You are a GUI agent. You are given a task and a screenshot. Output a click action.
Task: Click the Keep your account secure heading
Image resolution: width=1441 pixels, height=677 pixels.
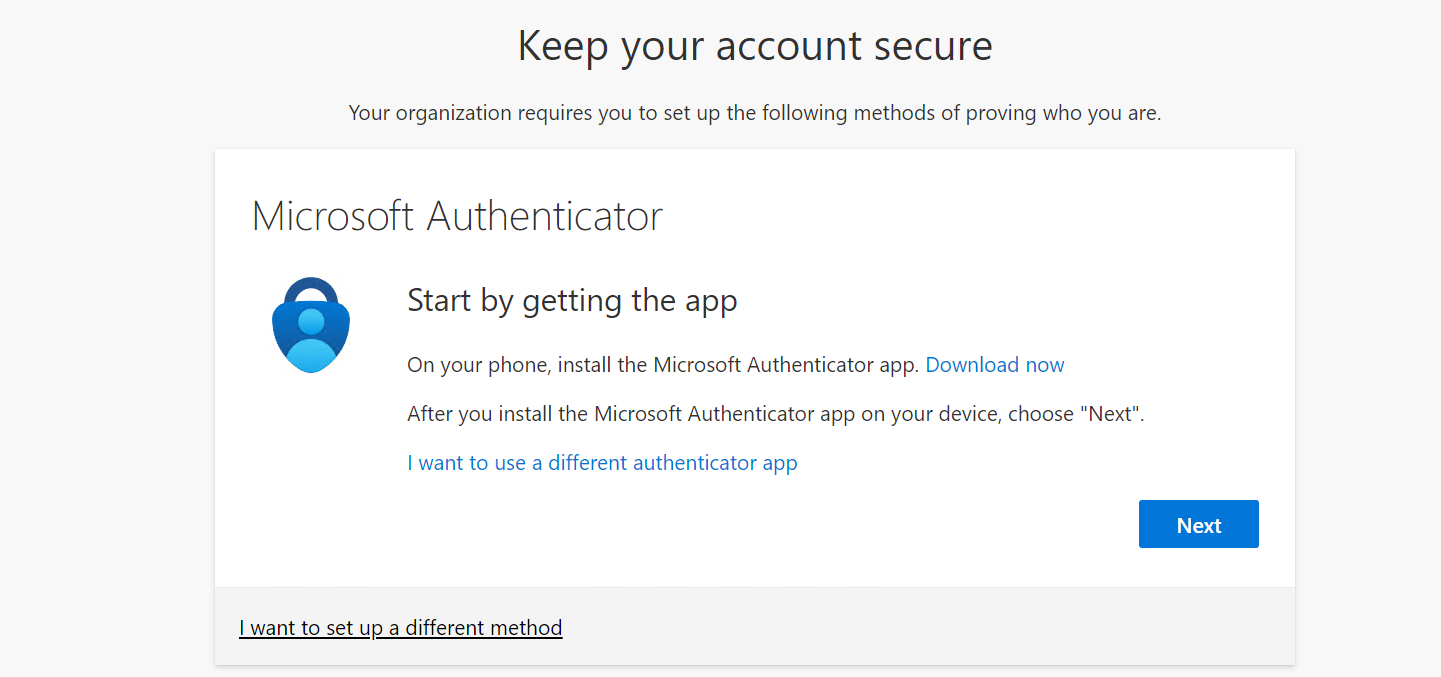[x=755, y=46]
